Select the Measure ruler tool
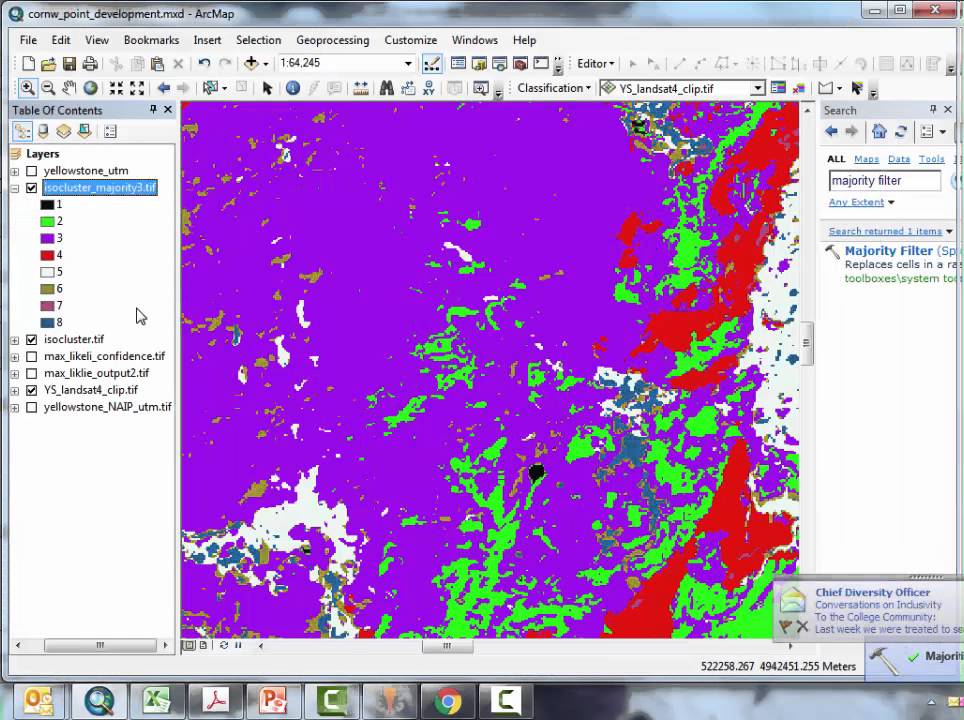Viewport: 964px width, 720px height. point(361,88)
